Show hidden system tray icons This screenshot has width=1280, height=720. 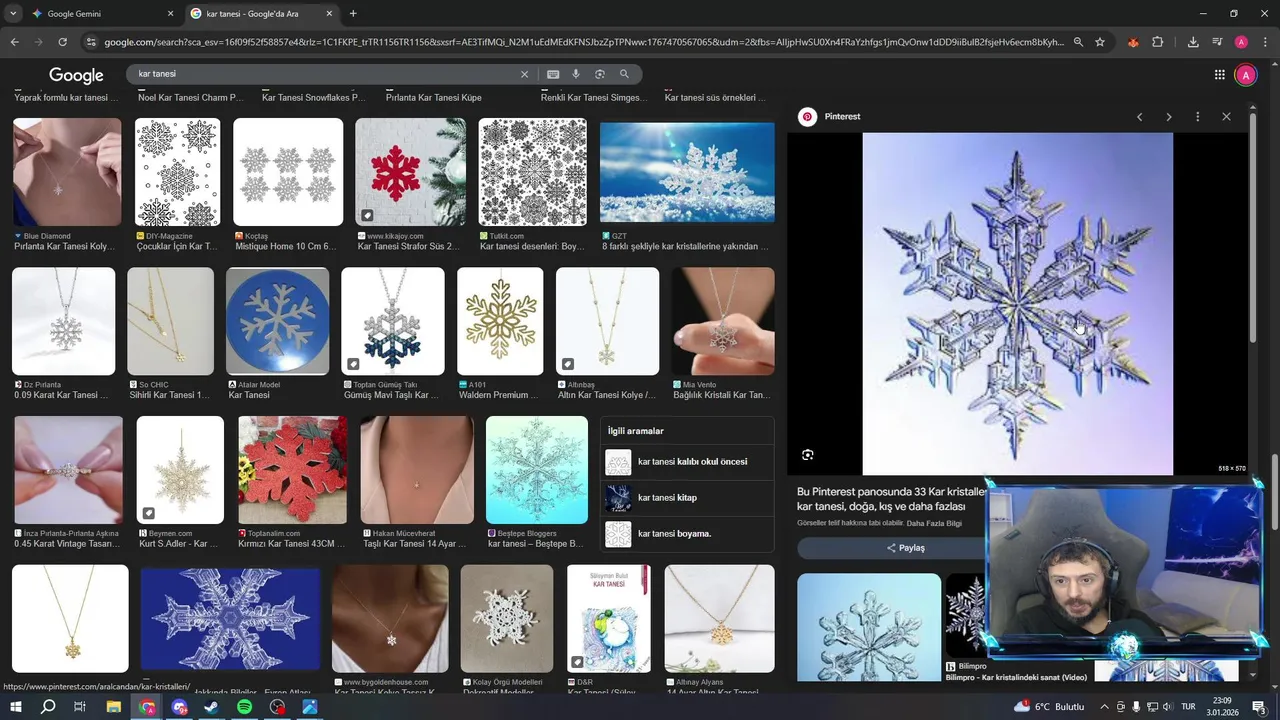coord(1105,707)
